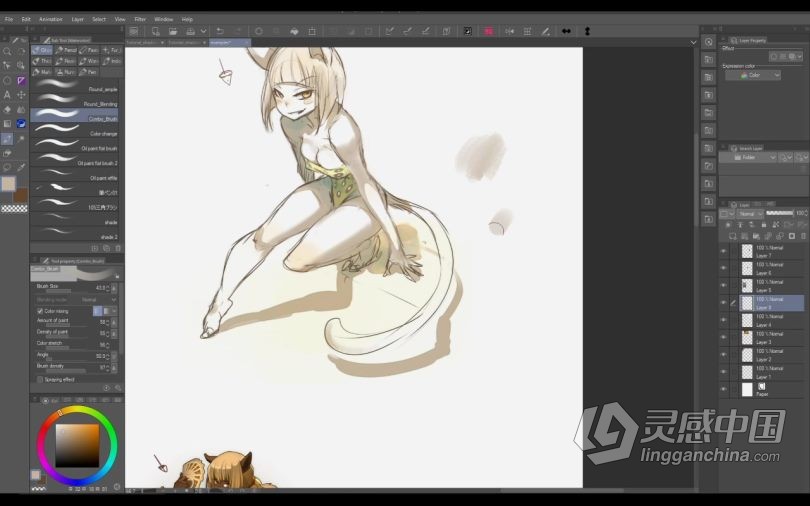
Task: Select the eyedropper tool in toolbox
Action: (21, 167)
